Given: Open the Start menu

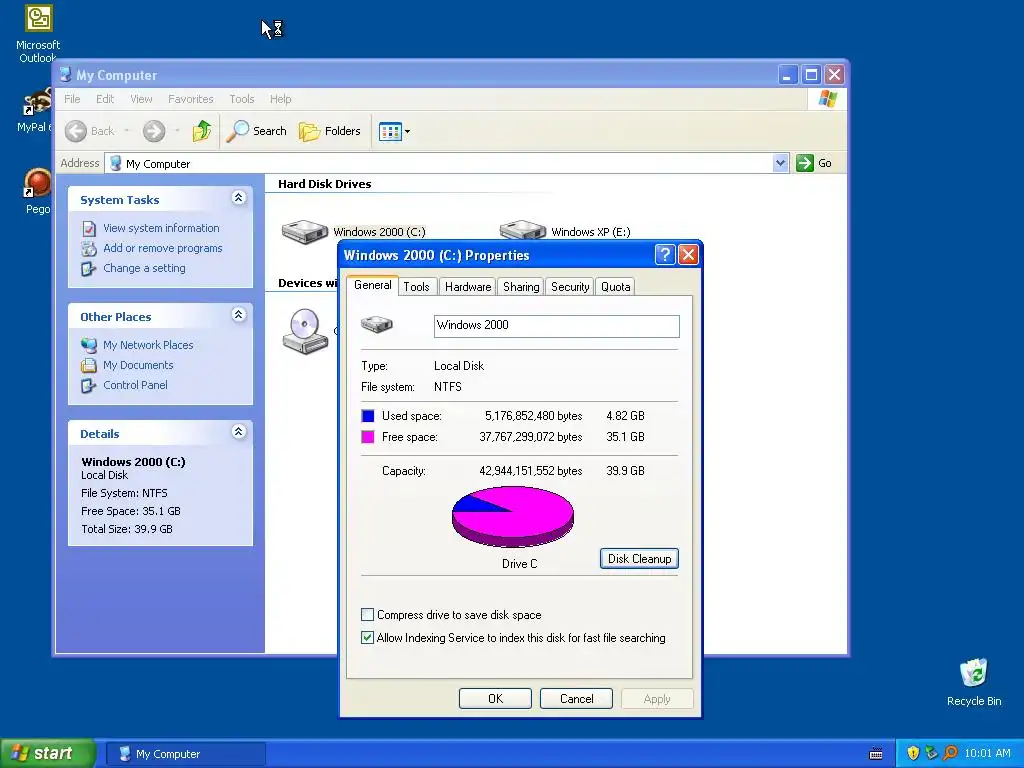Looking at the screenshot, I should click(x=48, y=754).
